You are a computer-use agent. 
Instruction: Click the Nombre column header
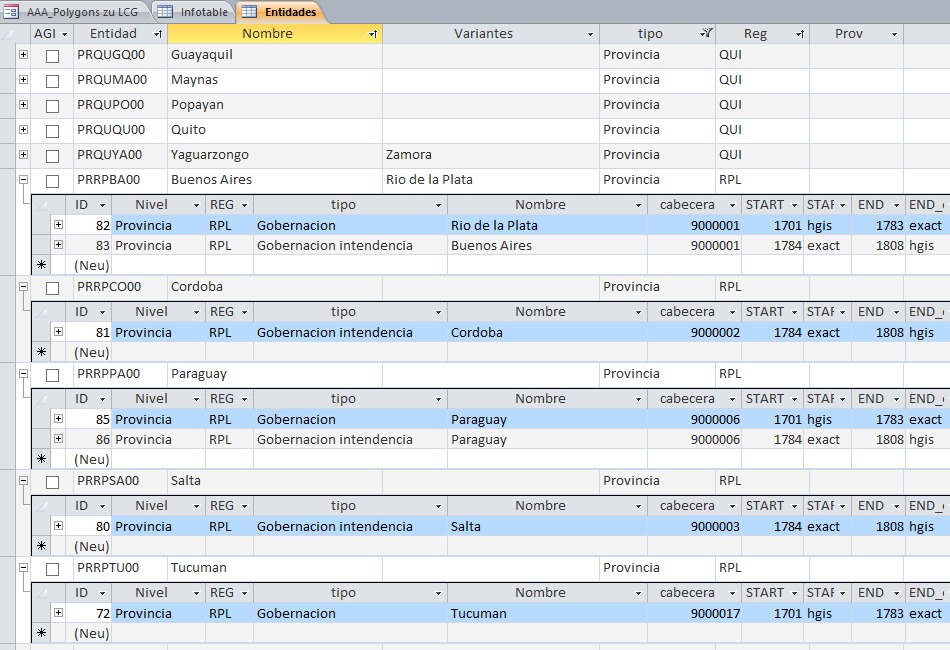coord(267,34)
